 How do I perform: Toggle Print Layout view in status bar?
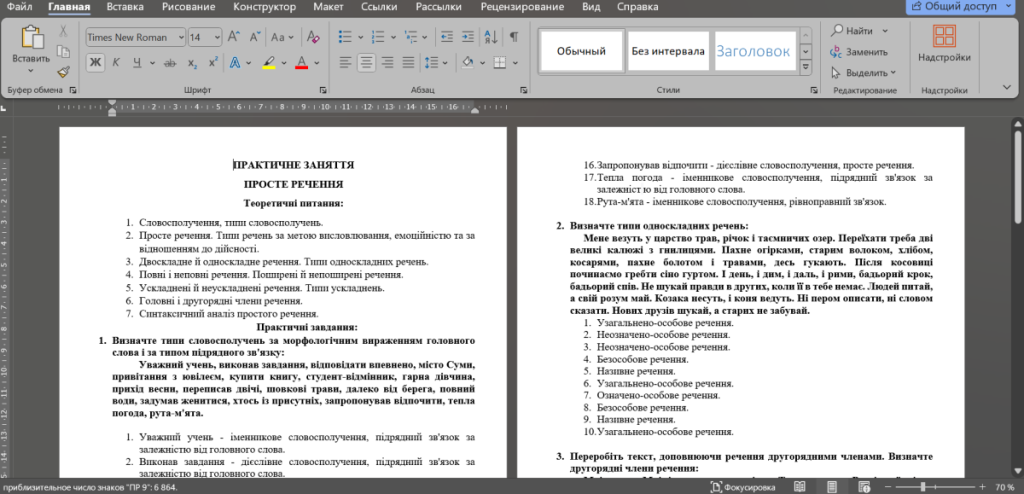(x=832, y=487)
